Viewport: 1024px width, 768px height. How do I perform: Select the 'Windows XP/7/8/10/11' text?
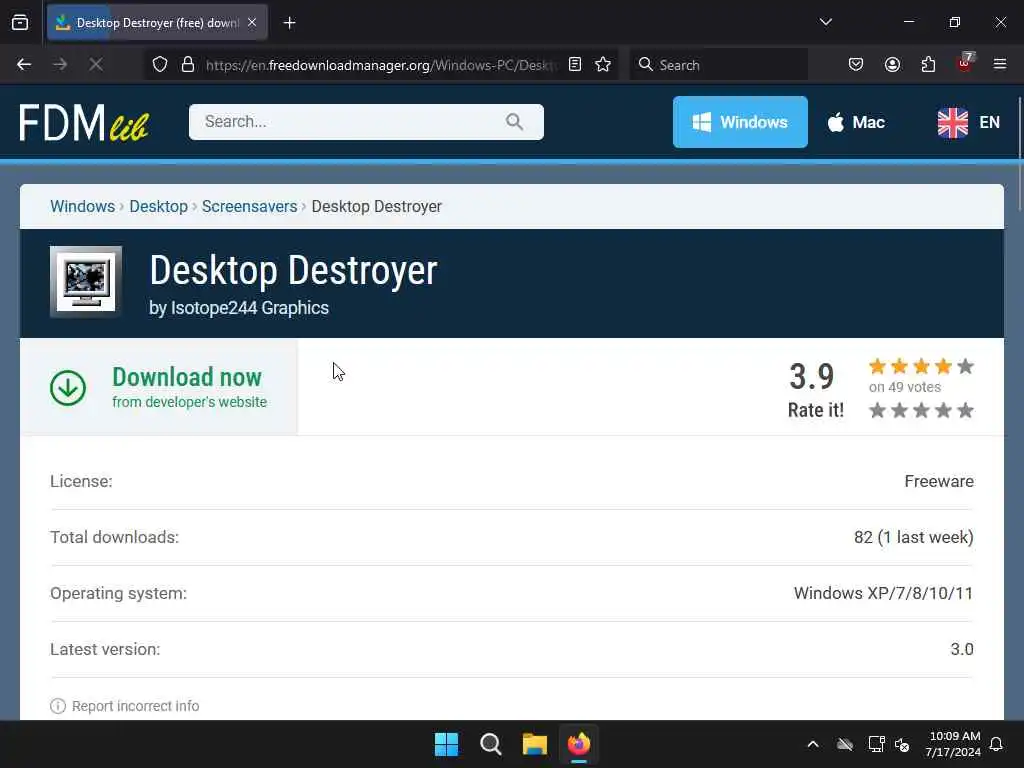(884, 594)
